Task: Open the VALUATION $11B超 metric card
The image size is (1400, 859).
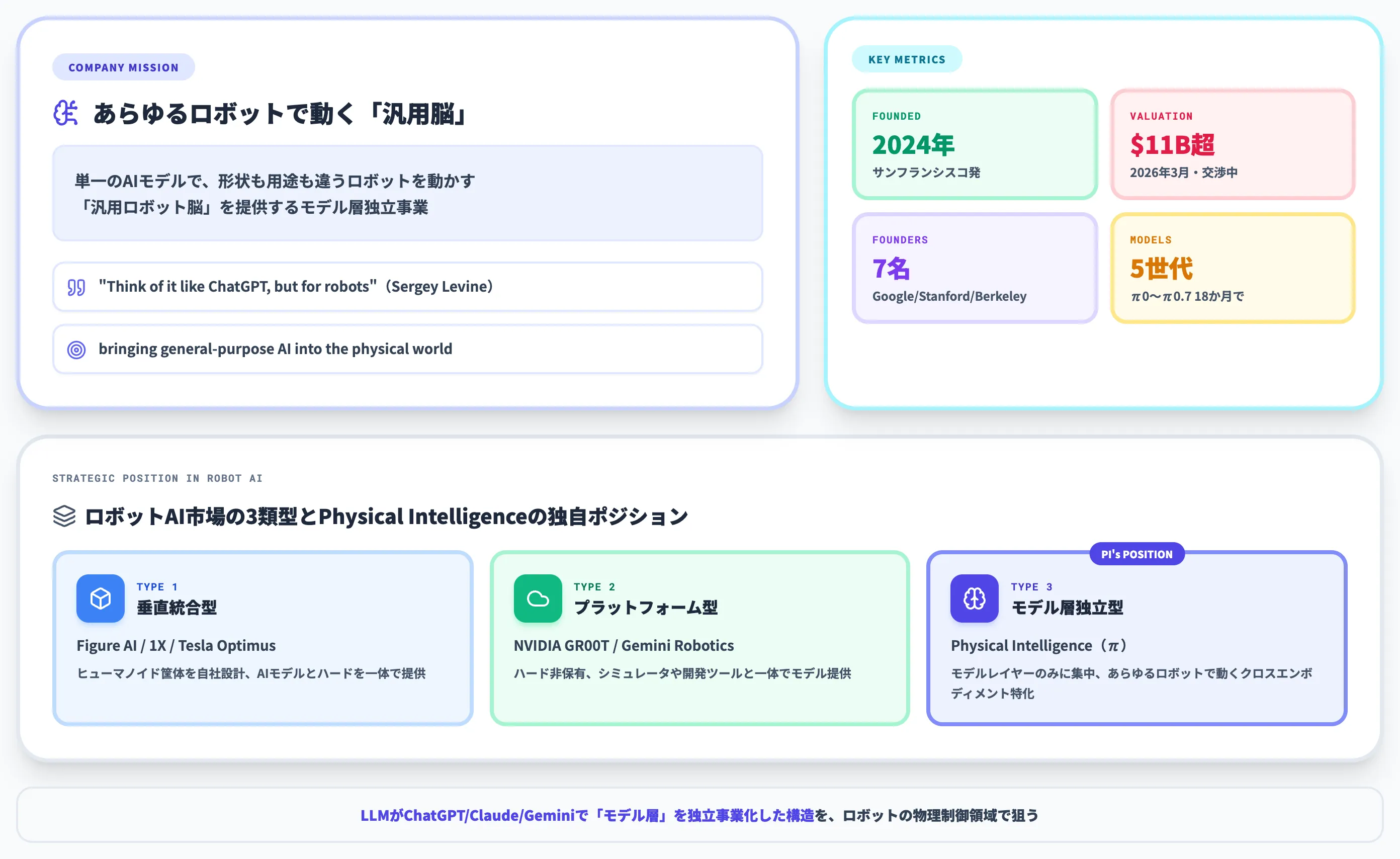Action: (x=1233, y=144)
